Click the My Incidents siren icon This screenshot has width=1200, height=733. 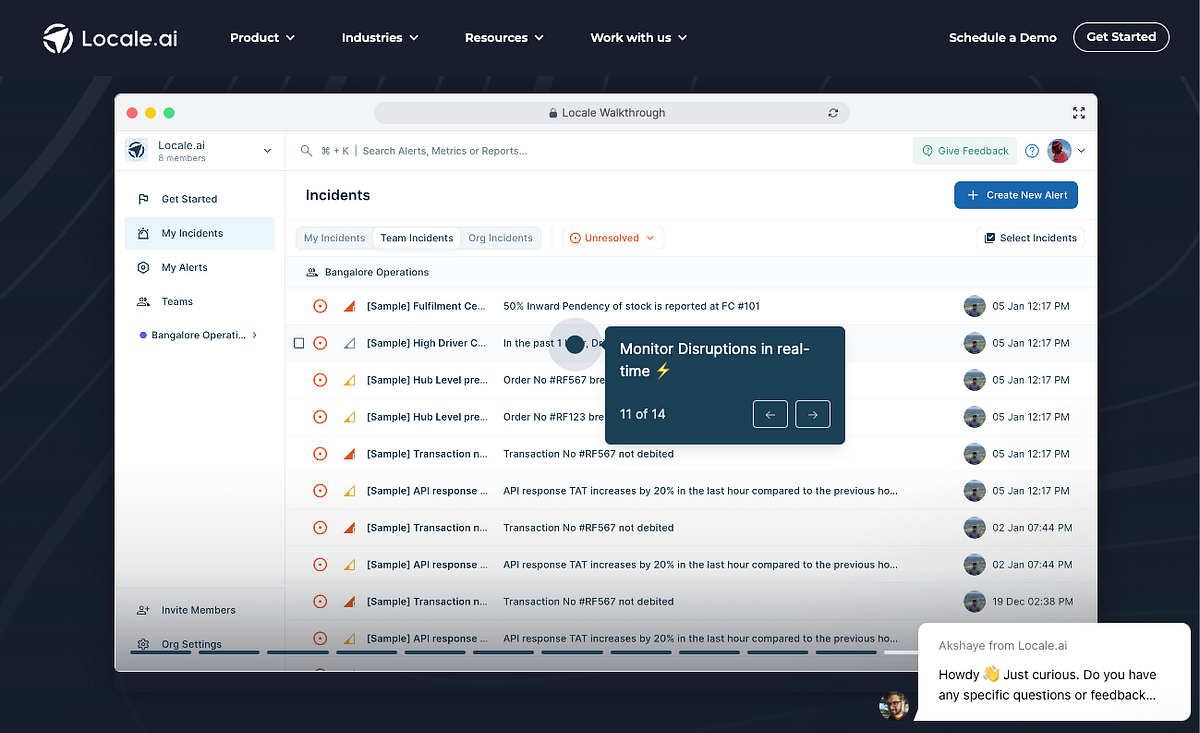(143, 233)
